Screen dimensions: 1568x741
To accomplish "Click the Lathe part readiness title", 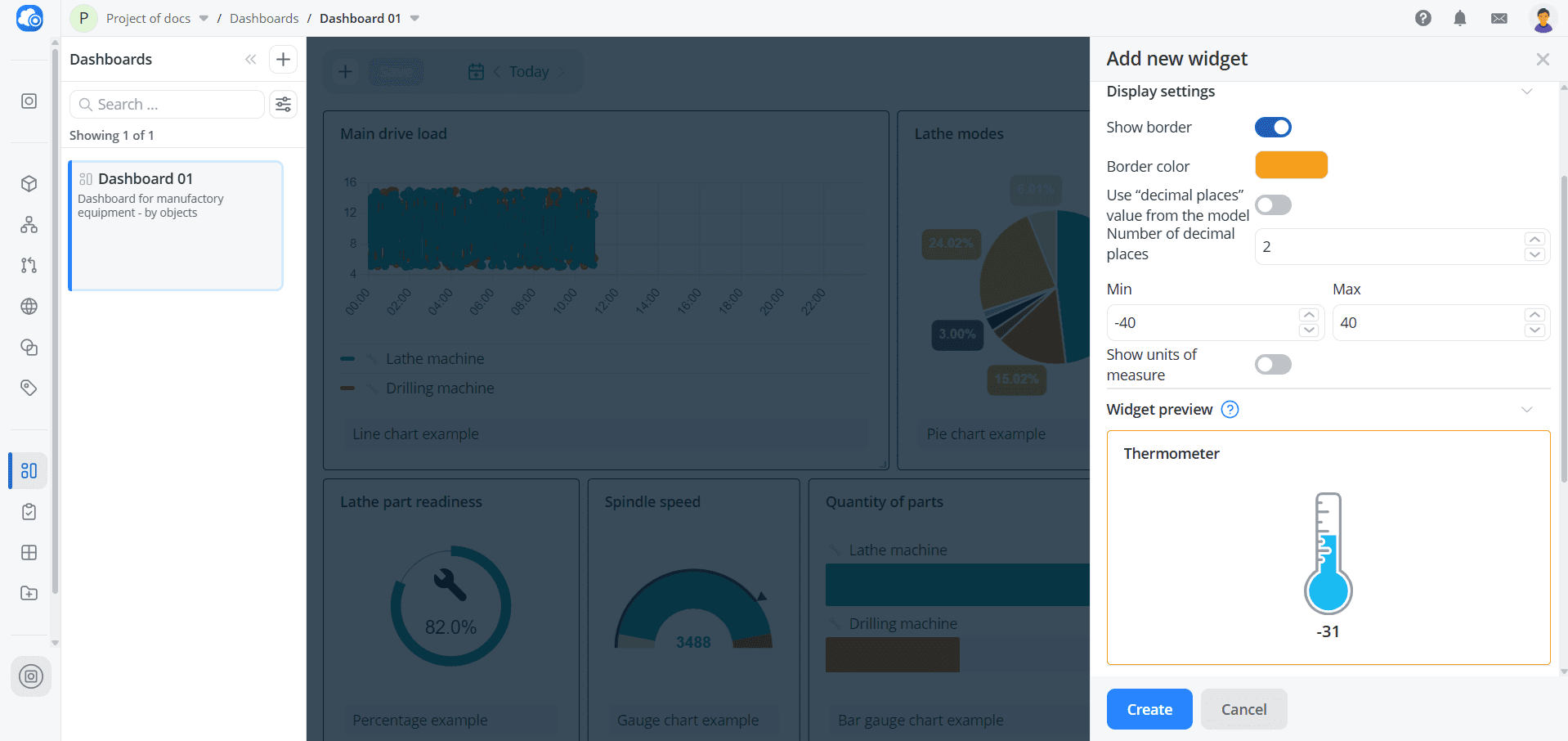I will (x=411, y=501).
